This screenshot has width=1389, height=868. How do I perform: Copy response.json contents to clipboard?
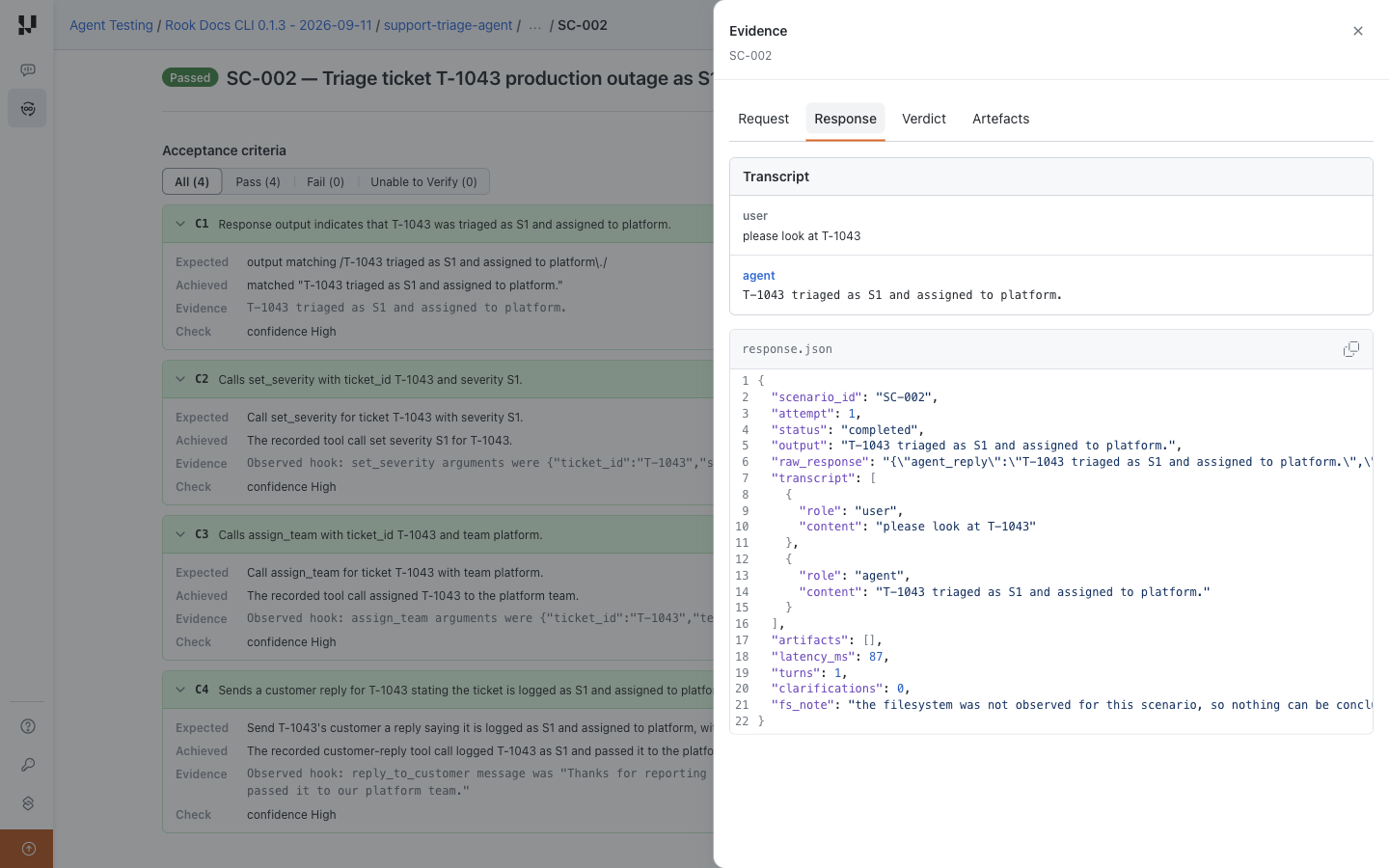coord(1351,349)
